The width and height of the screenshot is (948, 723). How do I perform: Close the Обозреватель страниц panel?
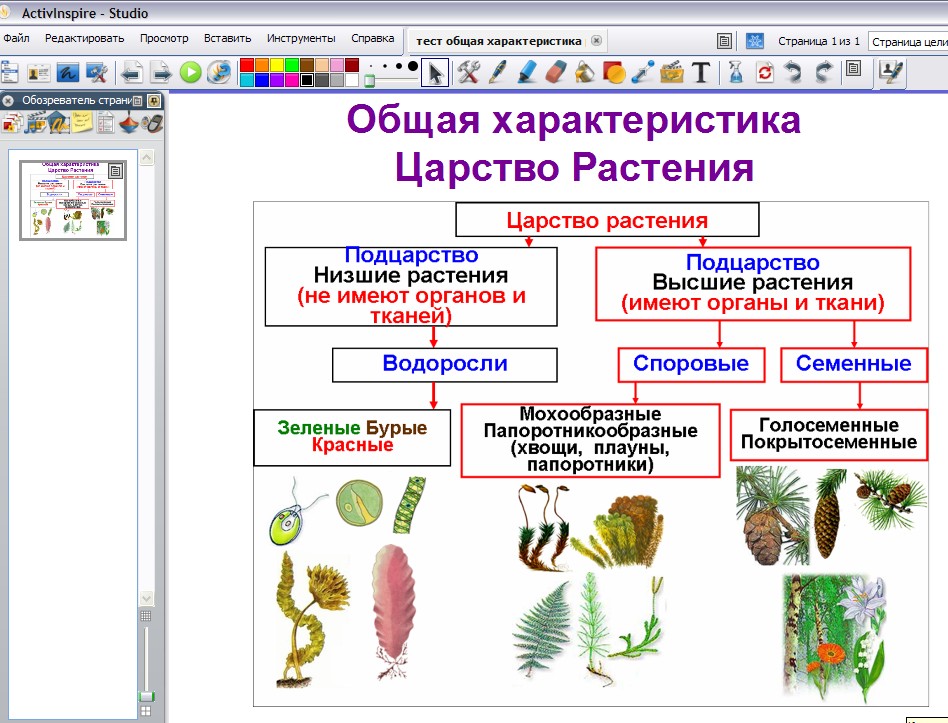(x=8, y=100)
